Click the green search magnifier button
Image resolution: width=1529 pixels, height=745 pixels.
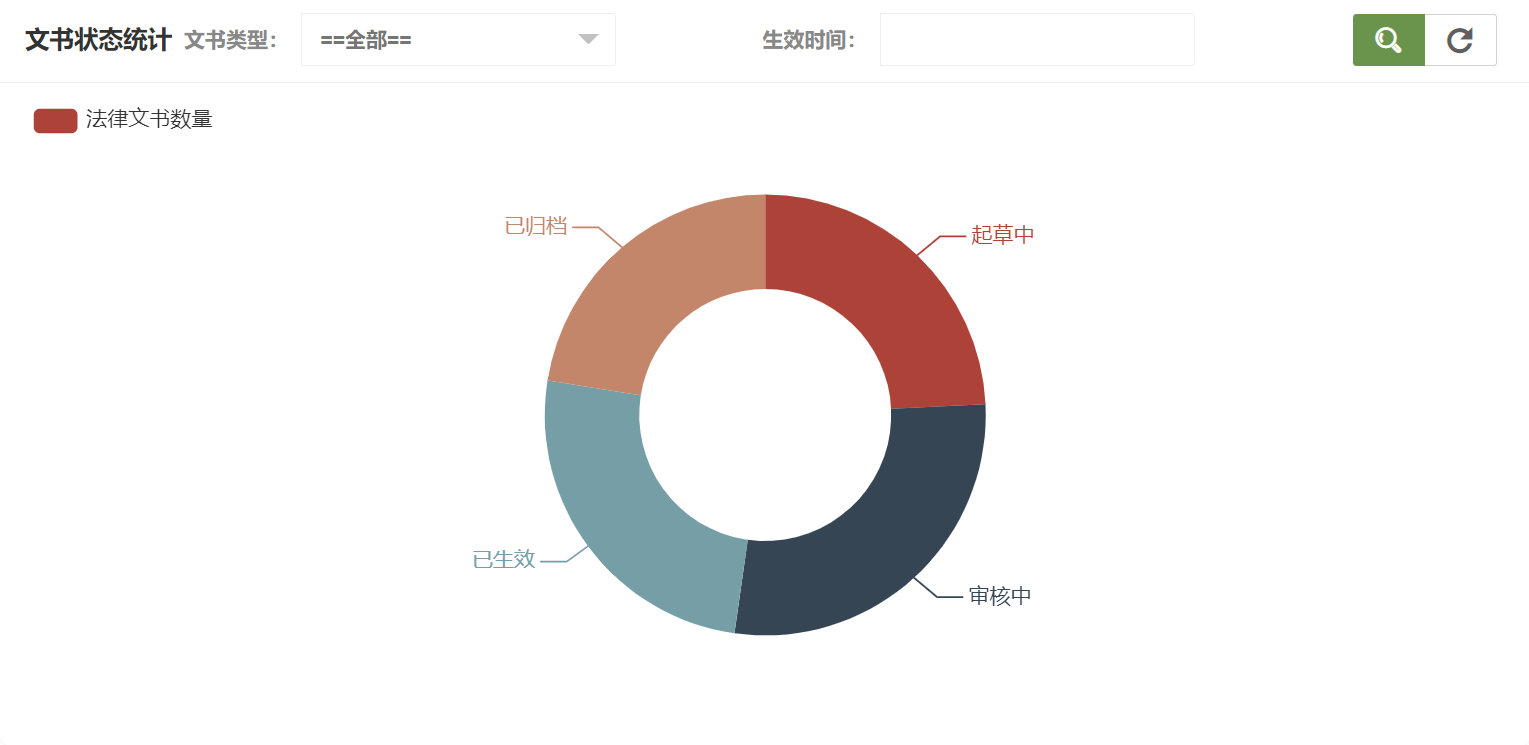coord(1388,40)
